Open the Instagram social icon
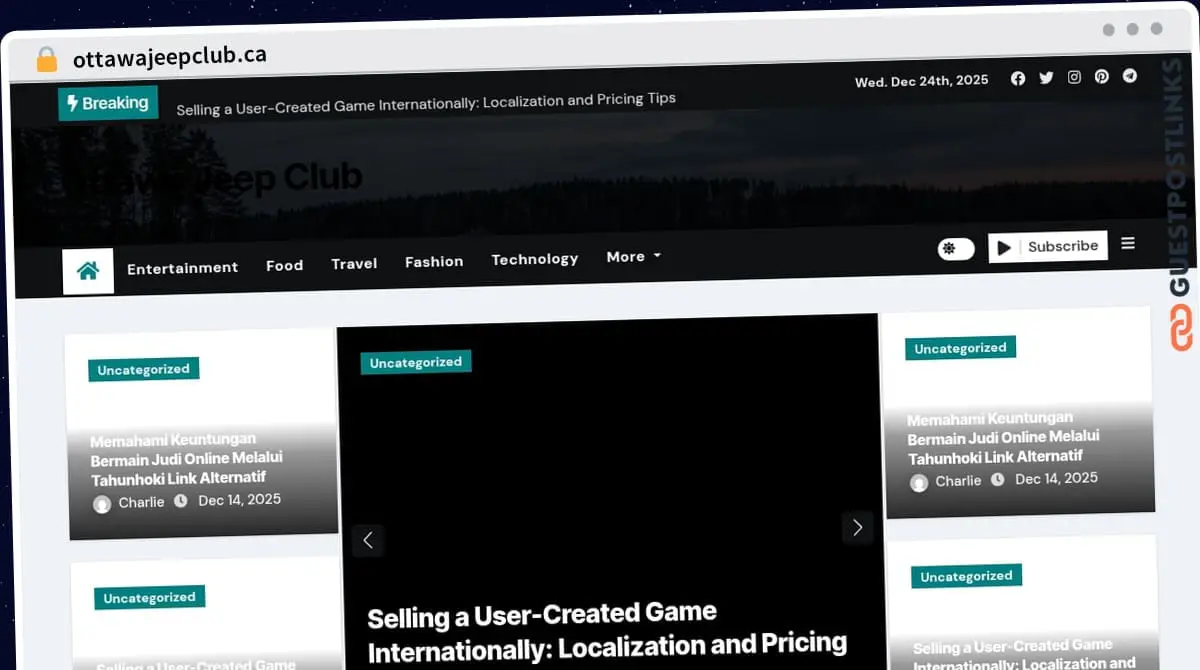This screenshot has height=670, width=1200. (1074, 77)
